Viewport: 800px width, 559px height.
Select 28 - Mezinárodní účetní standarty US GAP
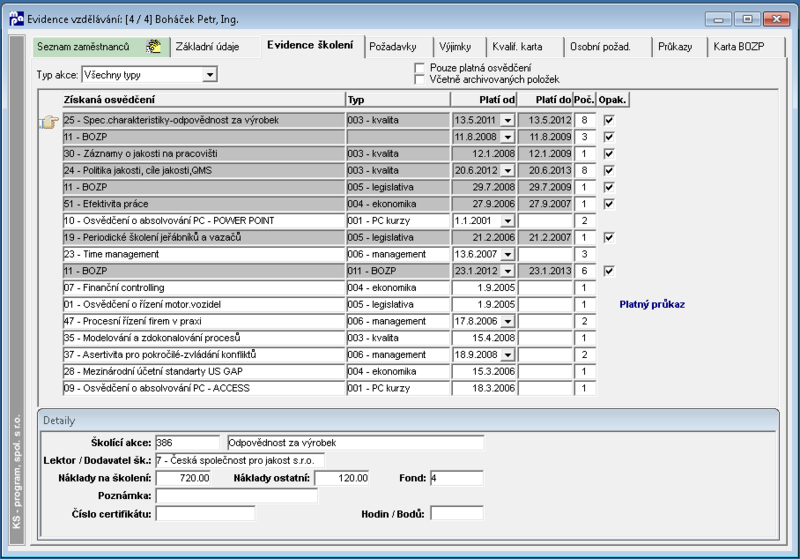pyautogui.click(x=204, y=372)
